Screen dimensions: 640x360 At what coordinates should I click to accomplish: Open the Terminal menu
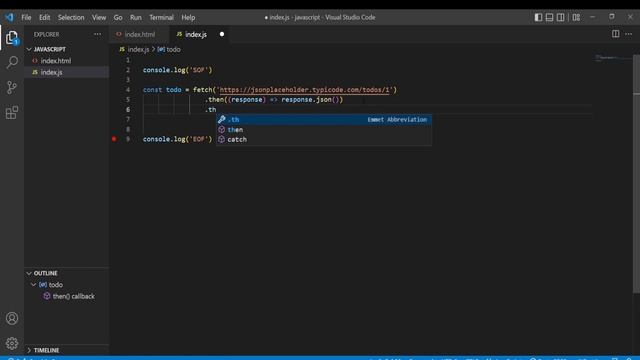161,18
